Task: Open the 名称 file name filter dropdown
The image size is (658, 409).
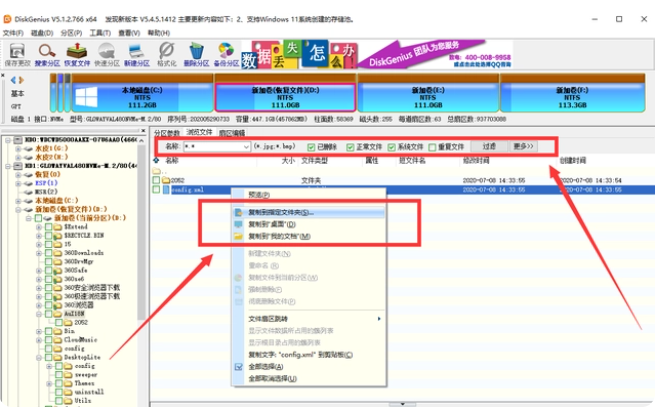Action: (x=246, y=147)
